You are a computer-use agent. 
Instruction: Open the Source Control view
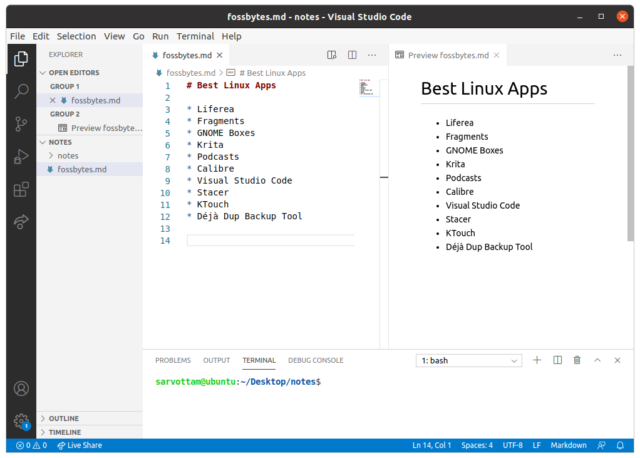(x=21, y=124)
